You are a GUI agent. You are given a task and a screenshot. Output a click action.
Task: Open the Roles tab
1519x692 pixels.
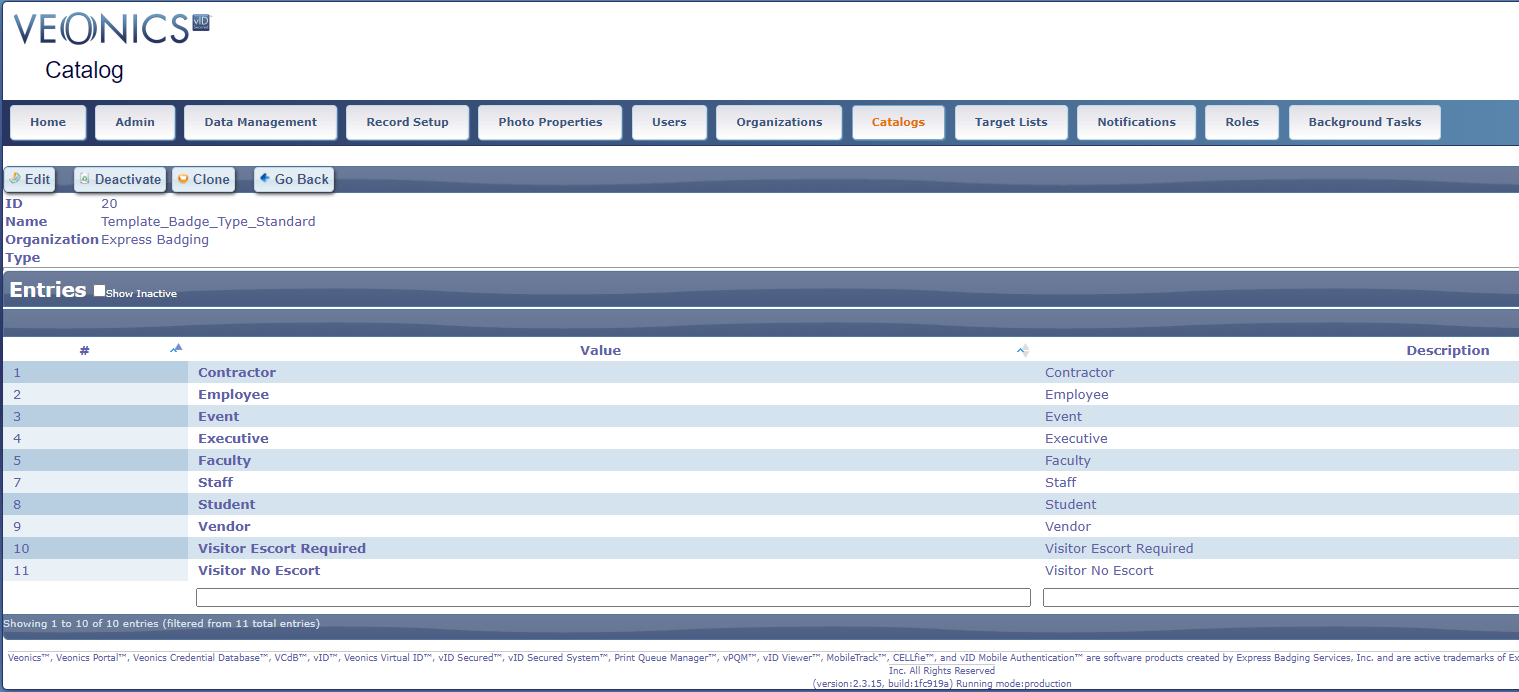click(x=1242, y=122)
